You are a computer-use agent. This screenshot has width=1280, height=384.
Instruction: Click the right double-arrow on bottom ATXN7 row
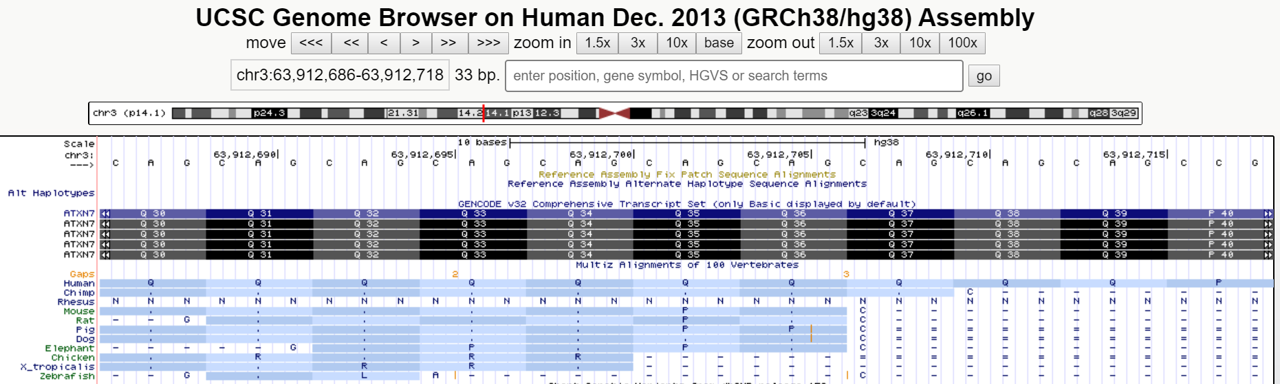(1269, 254)
